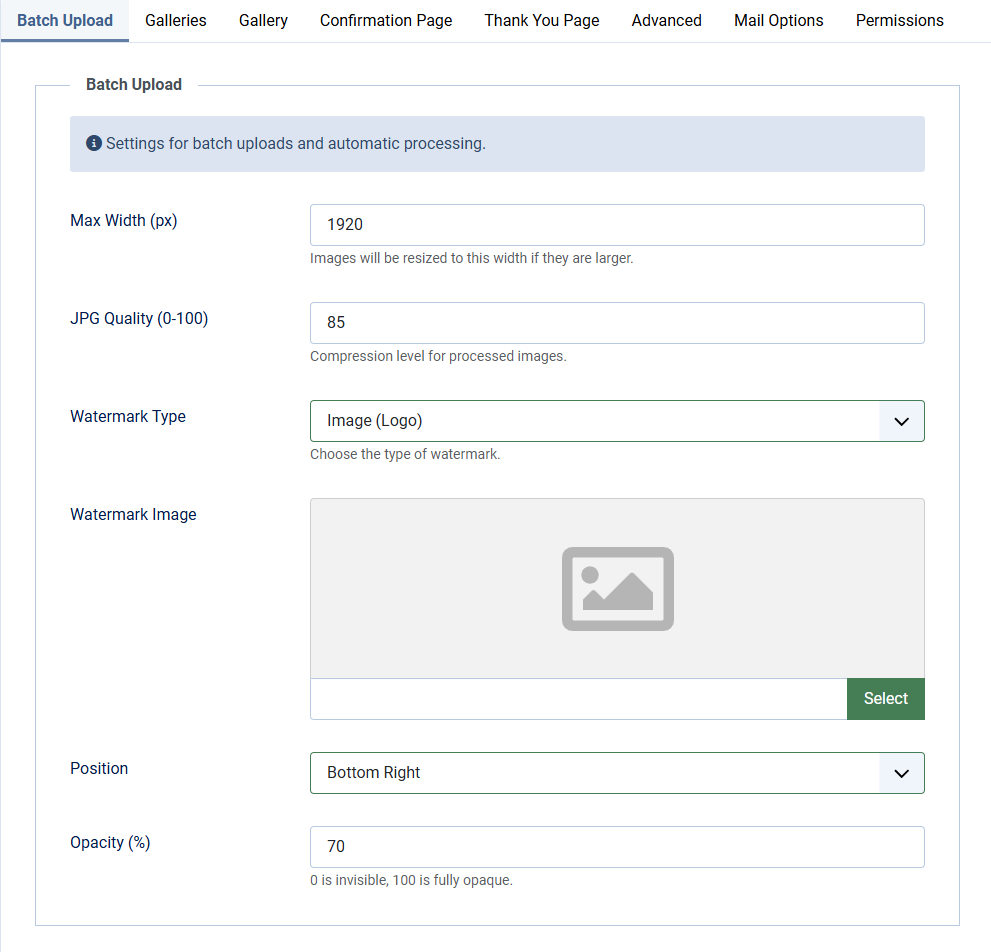Image resolution: width=991 pixels, height=952 pixels.
Task: Click the info icon in the settings notice
Action: click(x=93, y=142)
